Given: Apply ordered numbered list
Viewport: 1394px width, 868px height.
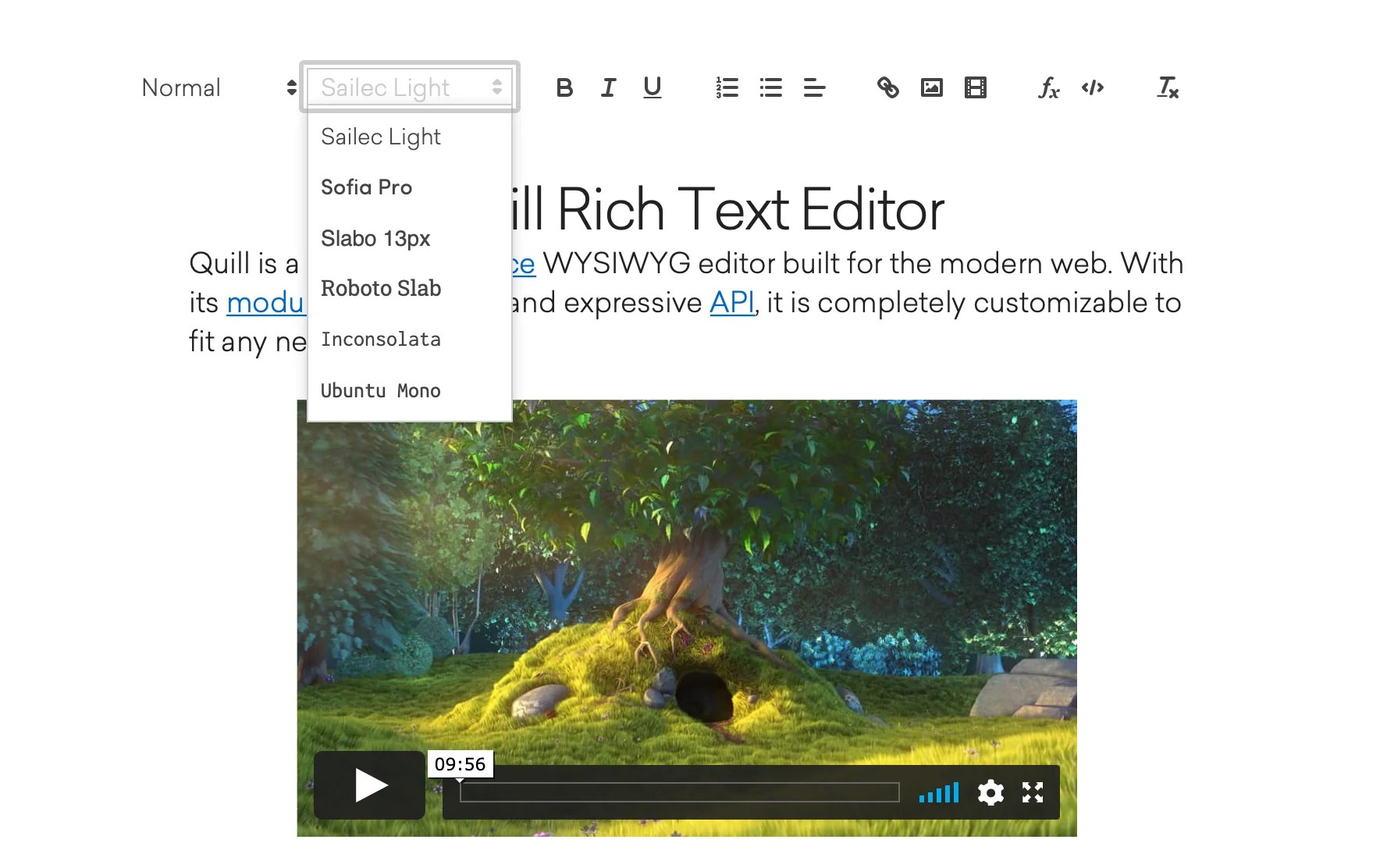Looking at the screenshot, I should 727,87.
